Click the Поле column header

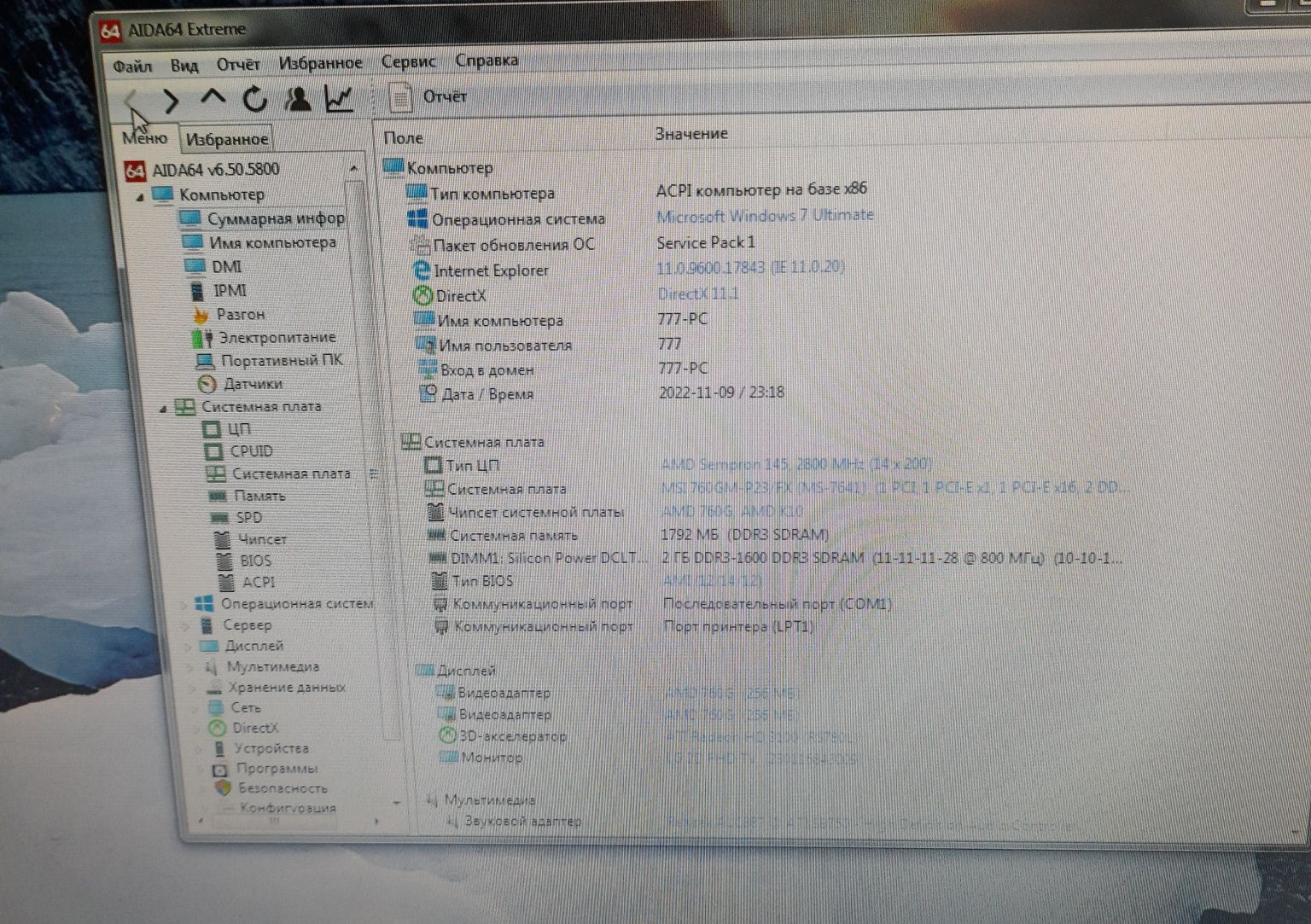[x=403, y=137]
